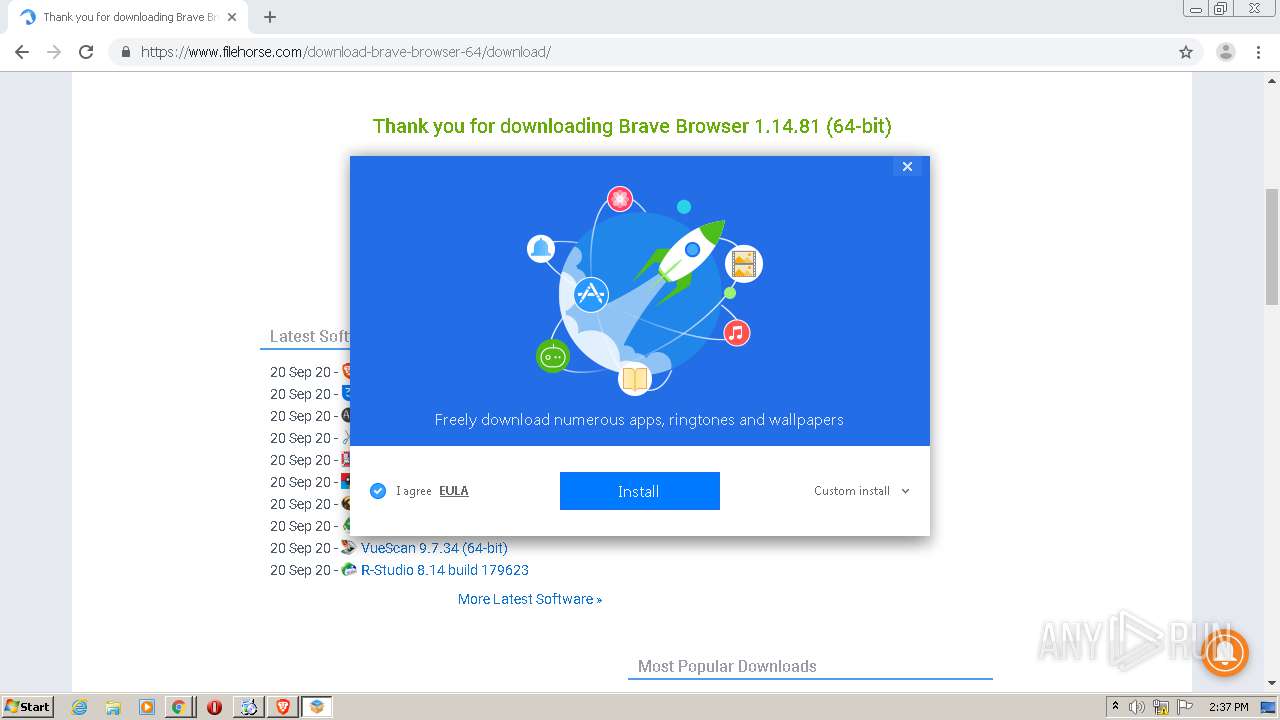Click the 2:37 PM taskbar clock
The width and height of the screenshot is (1280, 720).
[1228, 707]
